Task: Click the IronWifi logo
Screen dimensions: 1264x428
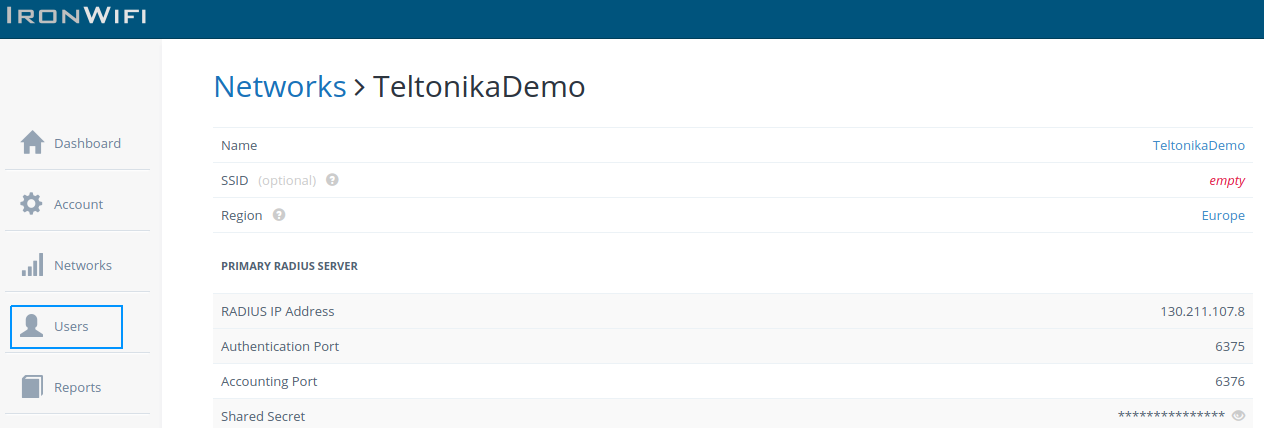Action: [76, 16]
